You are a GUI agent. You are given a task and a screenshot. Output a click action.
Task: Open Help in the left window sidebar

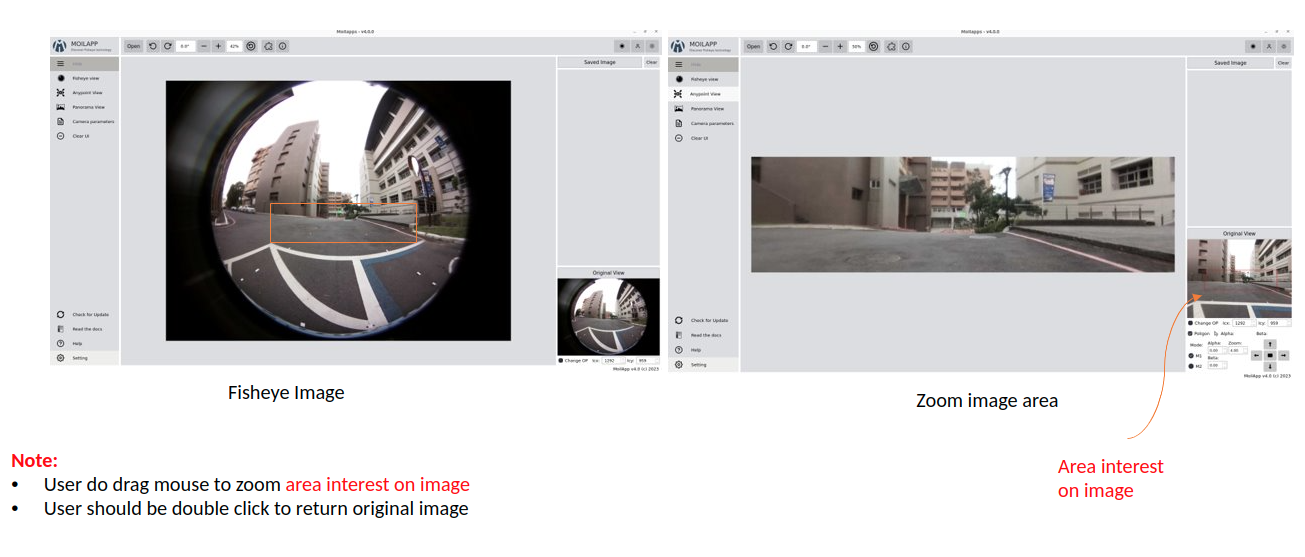coord(85,343)
